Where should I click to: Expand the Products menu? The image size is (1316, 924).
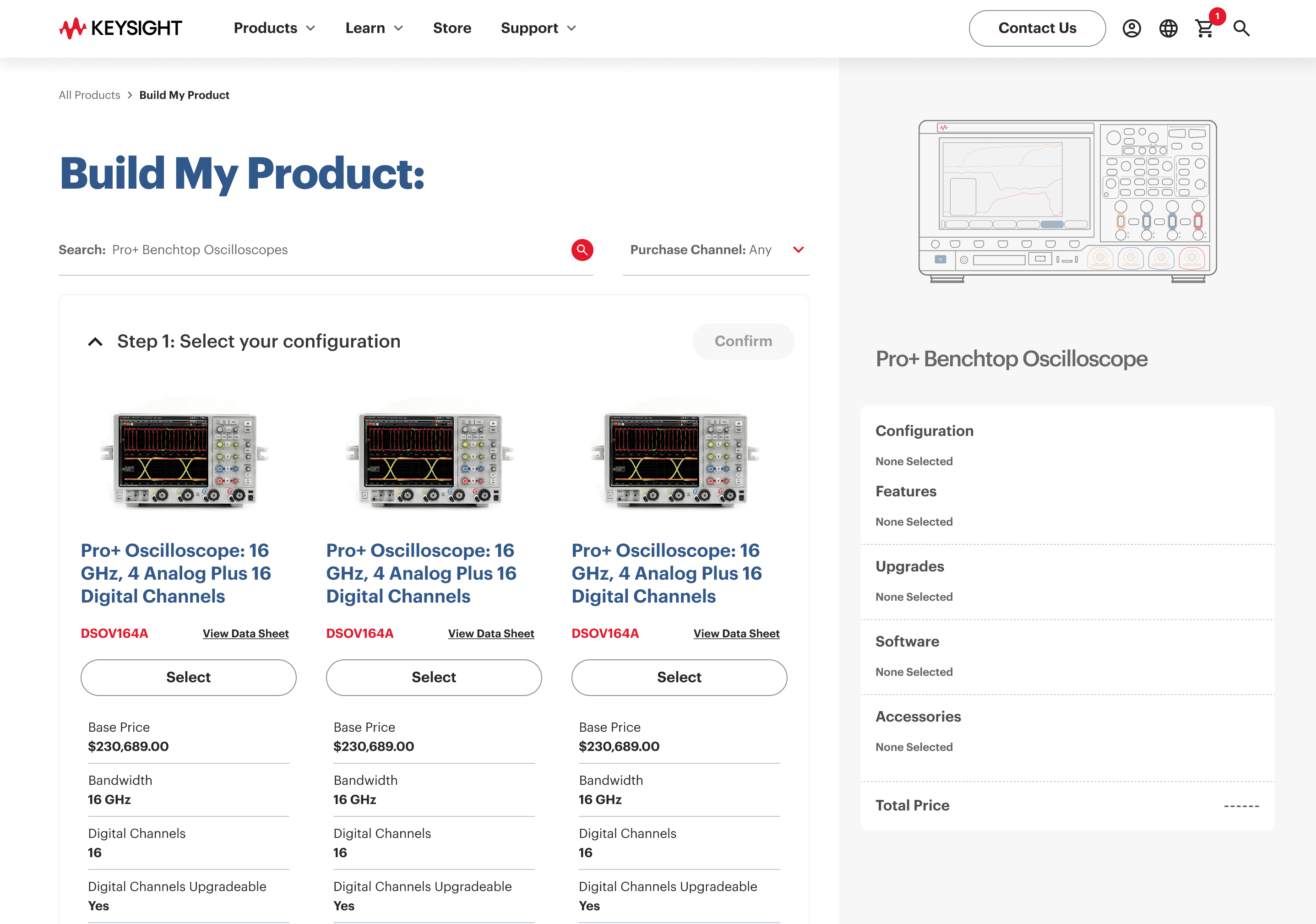pos(275,28)
